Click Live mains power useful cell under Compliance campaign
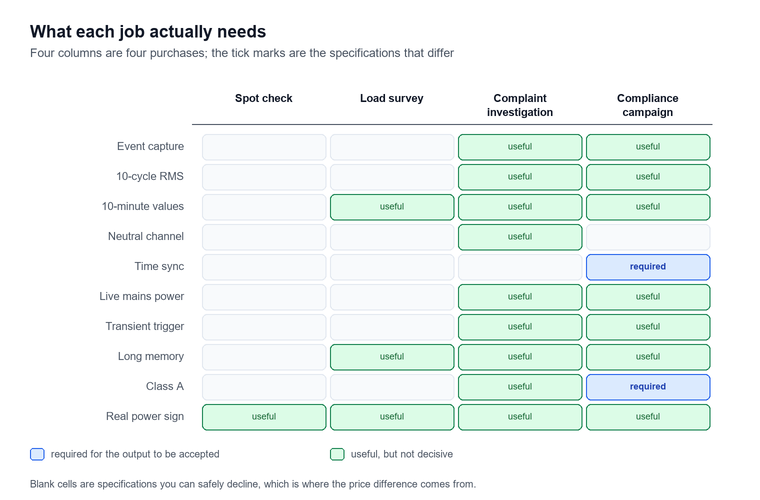Image resolution: width=760 pixels, height=500 pixels. (x=648, y=297)
